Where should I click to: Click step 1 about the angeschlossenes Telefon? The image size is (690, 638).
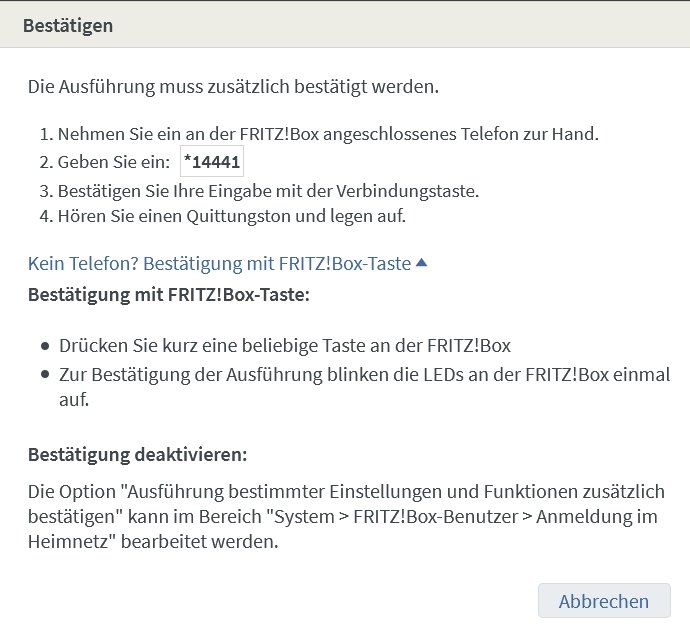319,134
